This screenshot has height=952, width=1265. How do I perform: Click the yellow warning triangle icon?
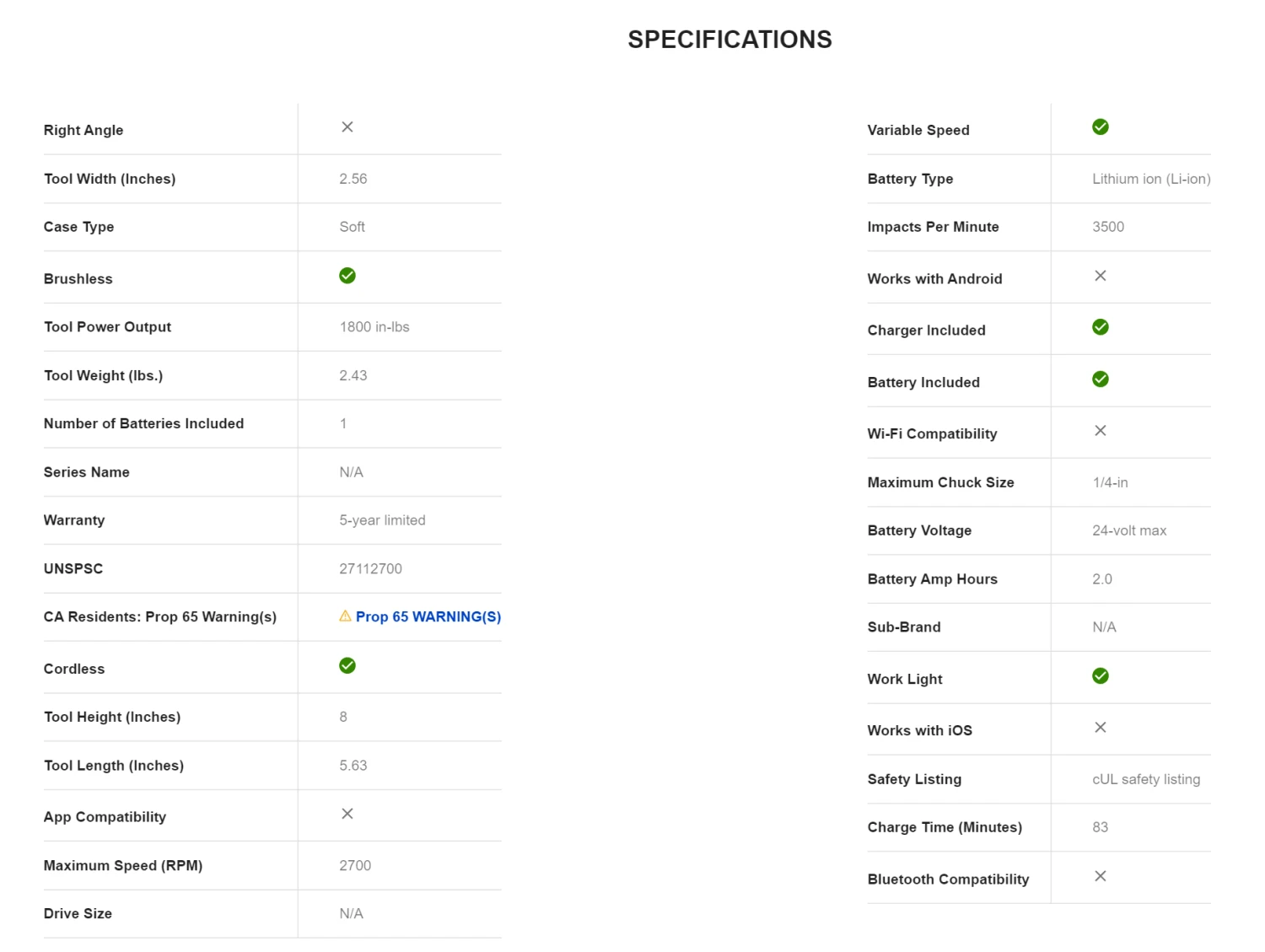(345, 616)
